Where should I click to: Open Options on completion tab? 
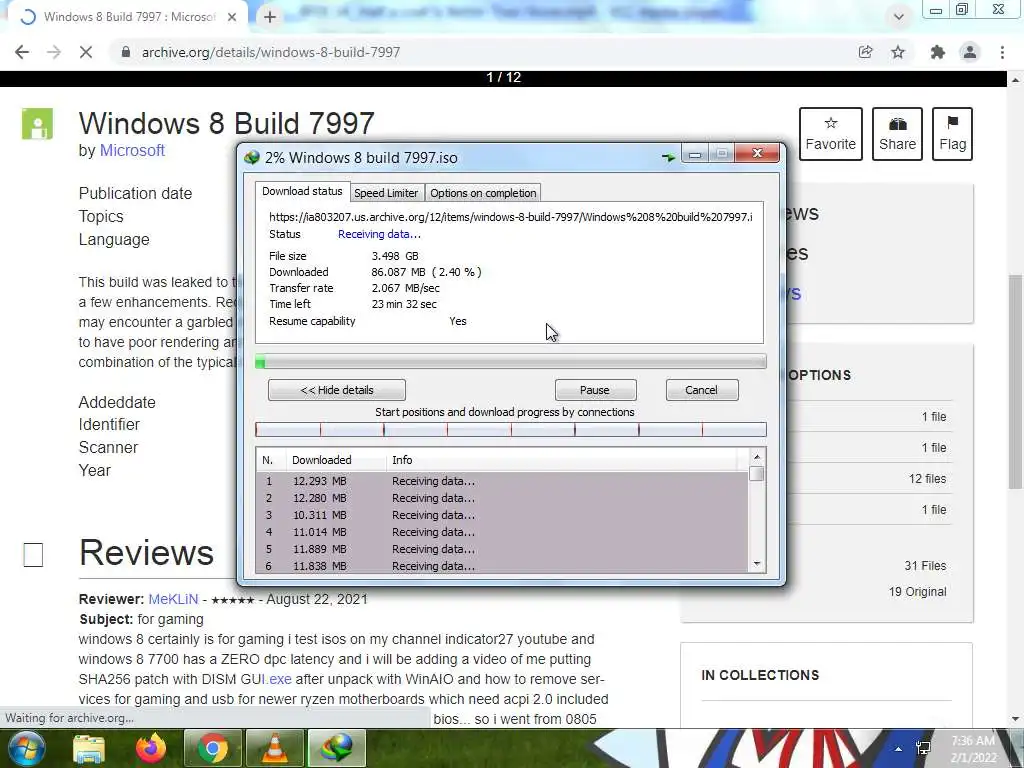483,193
